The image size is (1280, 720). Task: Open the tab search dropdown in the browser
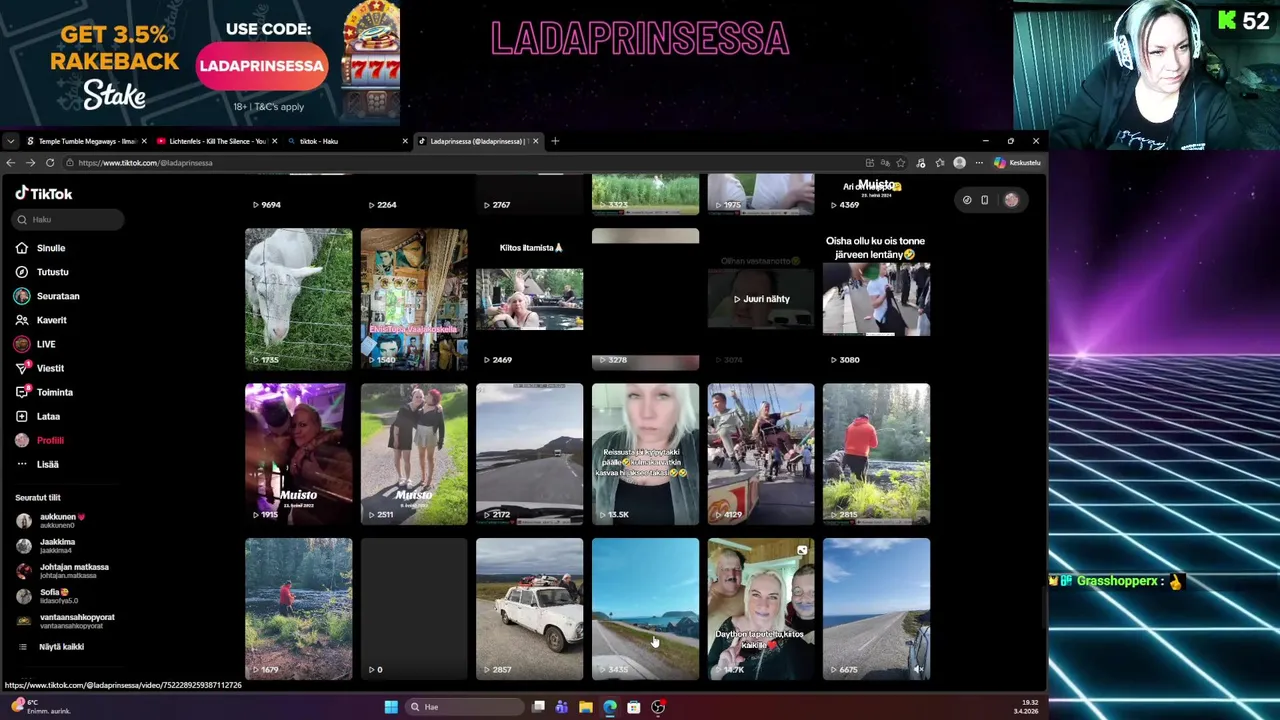(x=11, y=141)
